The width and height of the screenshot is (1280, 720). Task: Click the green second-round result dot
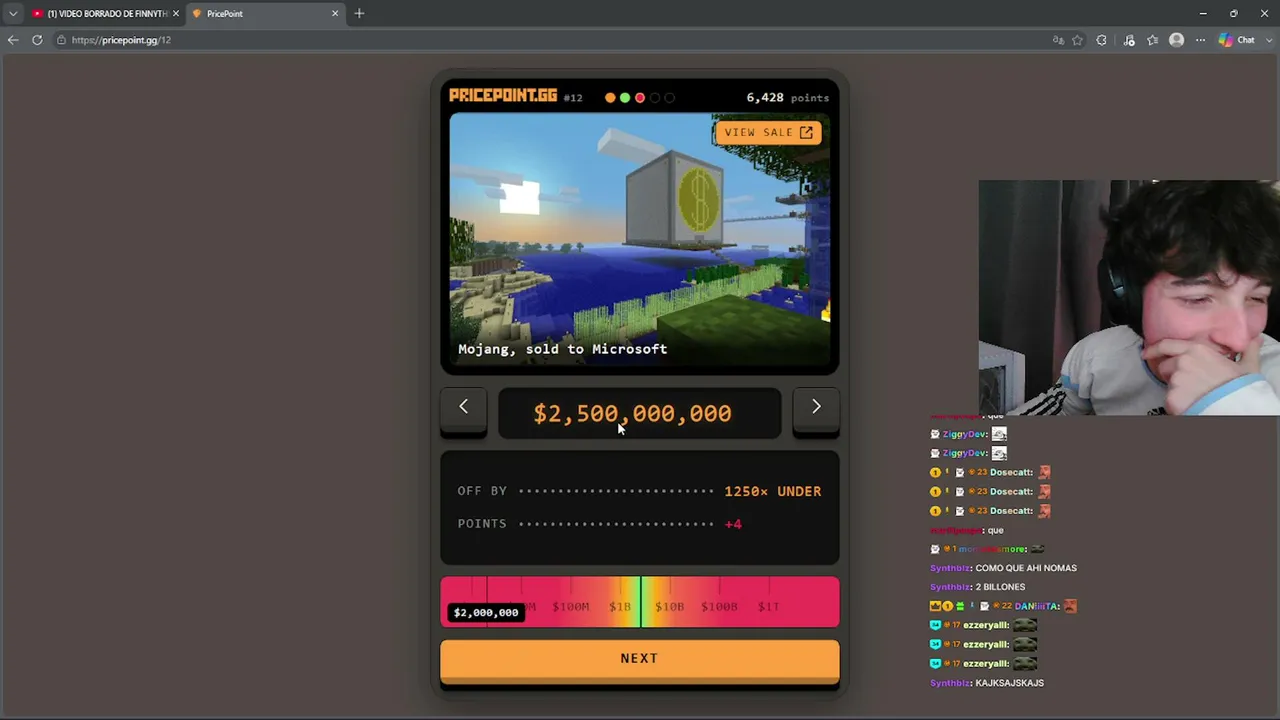(x=625, y=98)
